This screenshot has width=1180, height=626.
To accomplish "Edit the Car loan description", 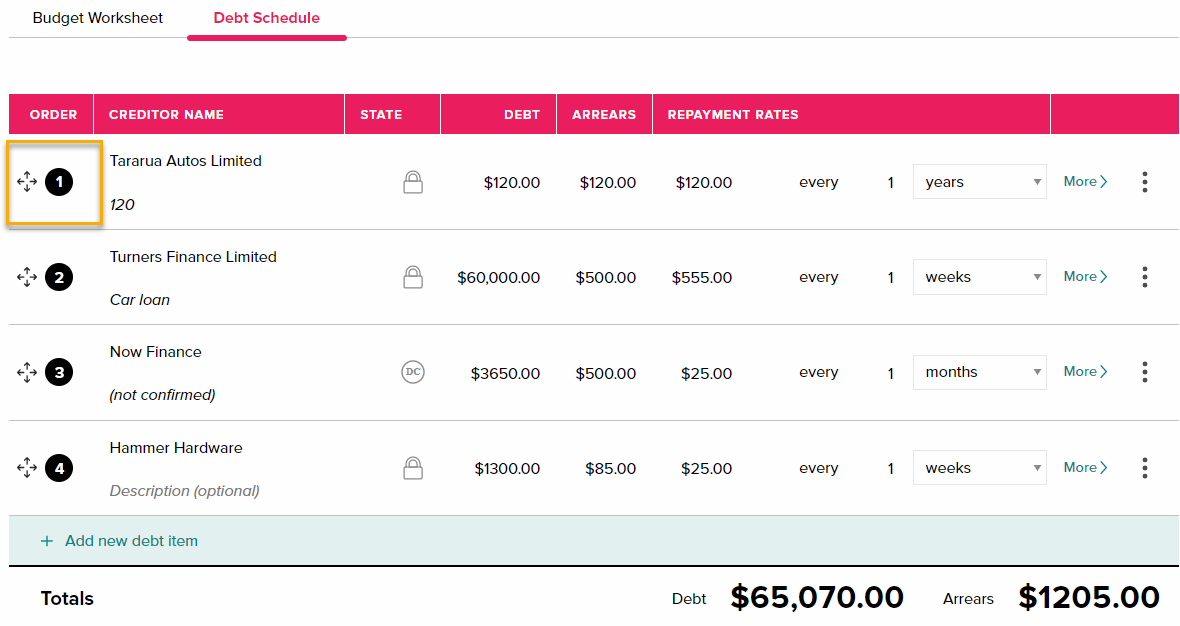I will pyautogui.click(x=140, y=299).
